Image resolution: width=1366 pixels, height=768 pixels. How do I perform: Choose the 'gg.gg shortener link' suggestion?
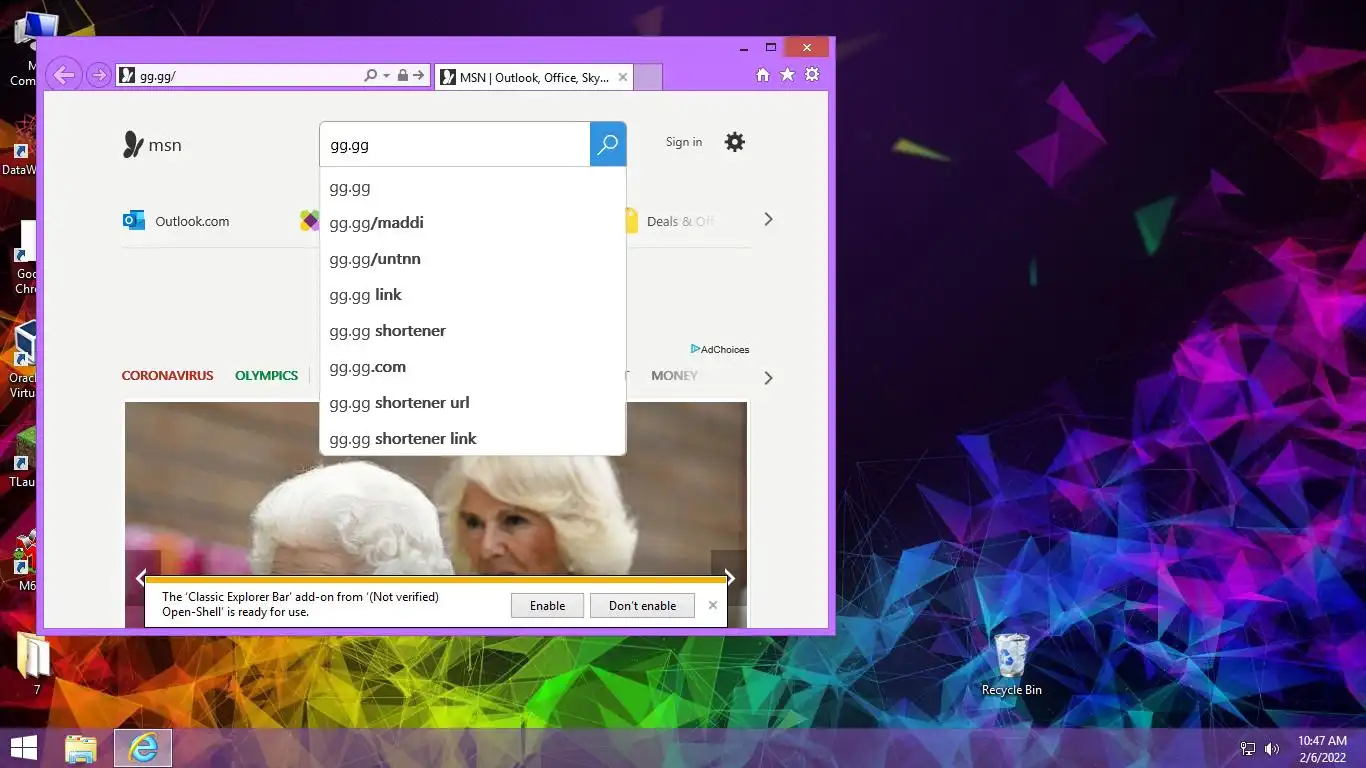(472, 439)
